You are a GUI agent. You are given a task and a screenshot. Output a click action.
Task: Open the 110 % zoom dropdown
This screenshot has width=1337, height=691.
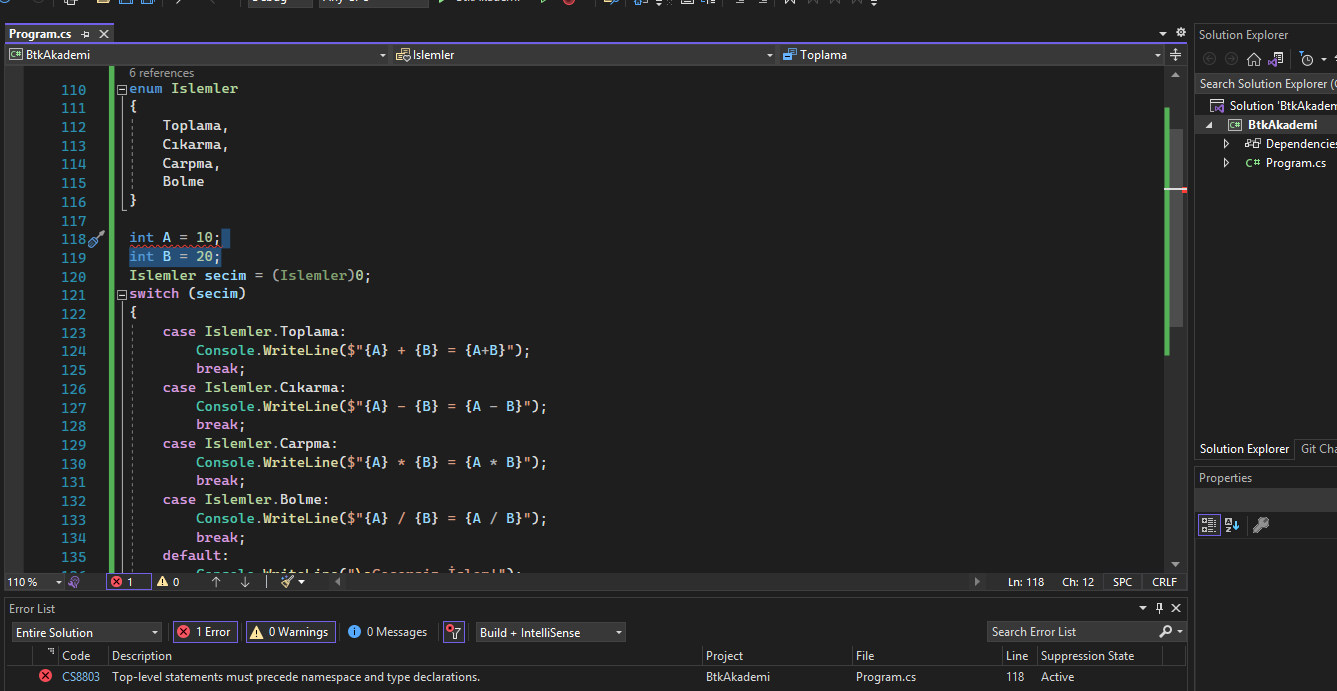[x=58, y=582]
